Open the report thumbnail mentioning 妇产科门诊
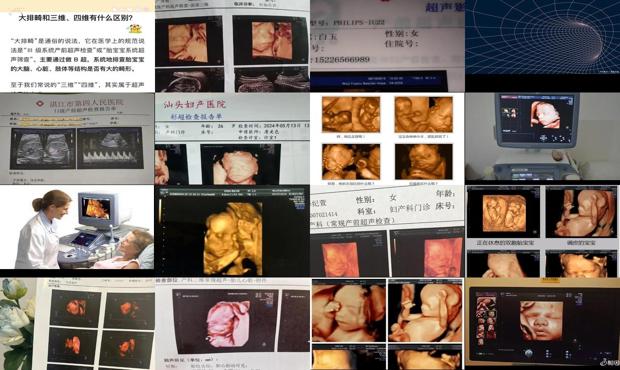The width and height of the screenshot is (620, 370). click(387, 231)
